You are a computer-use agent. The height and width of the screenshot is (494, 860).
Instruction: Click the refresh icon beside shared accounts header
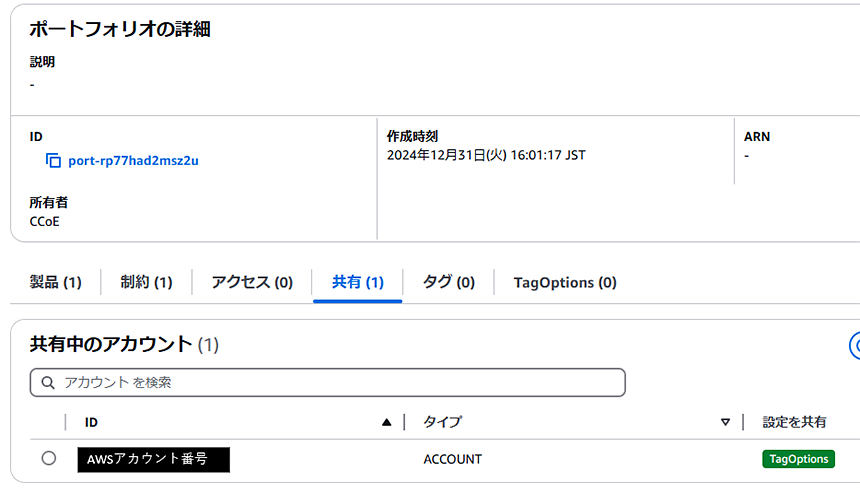click(x=855, y=345)
